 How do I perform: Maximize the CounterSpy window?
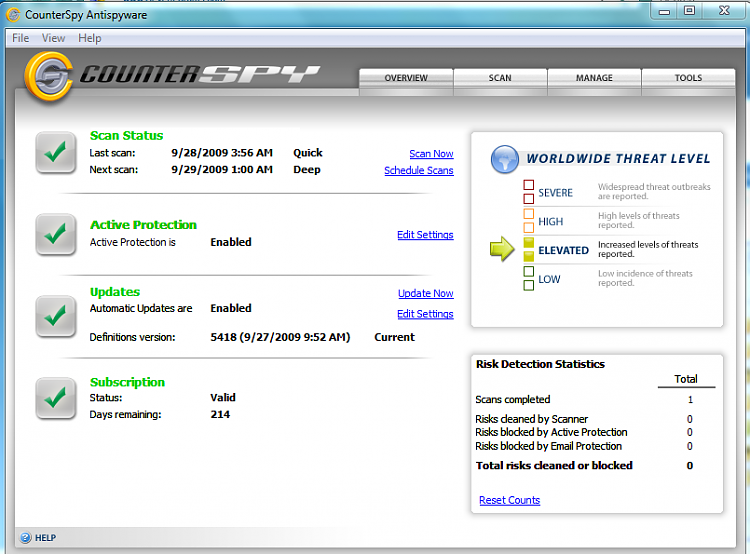pyautogui.click(x=689, y=11)
